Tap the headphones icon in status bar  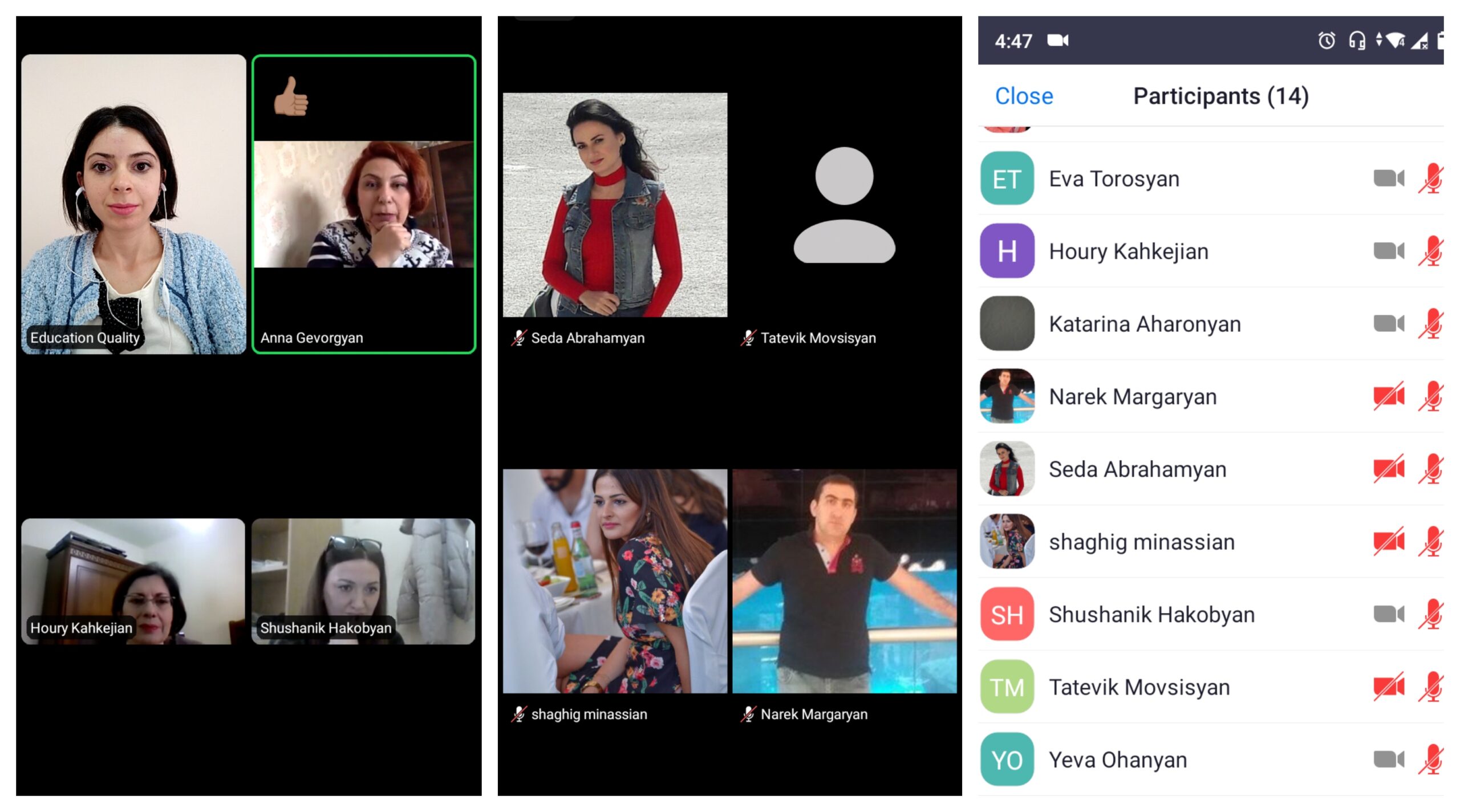pyautogui.click(x=1357, y=40)
